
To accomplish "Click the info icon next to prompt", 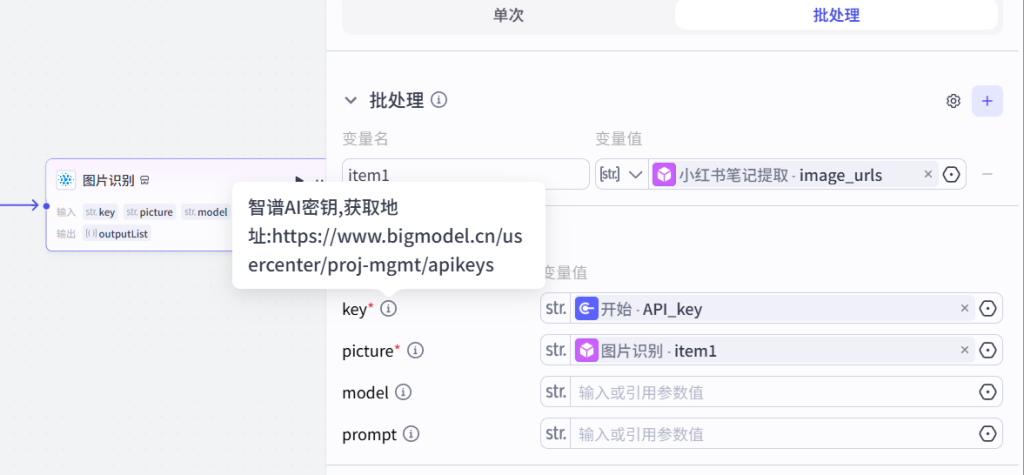I will tap(411, 435).
